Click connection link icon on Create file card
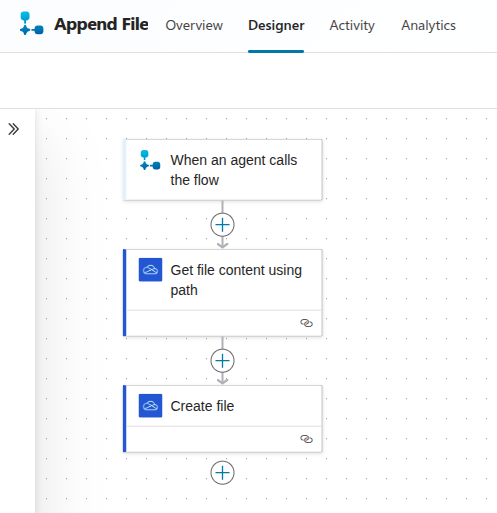Screen dimensions: 497x513 (306, 439)
